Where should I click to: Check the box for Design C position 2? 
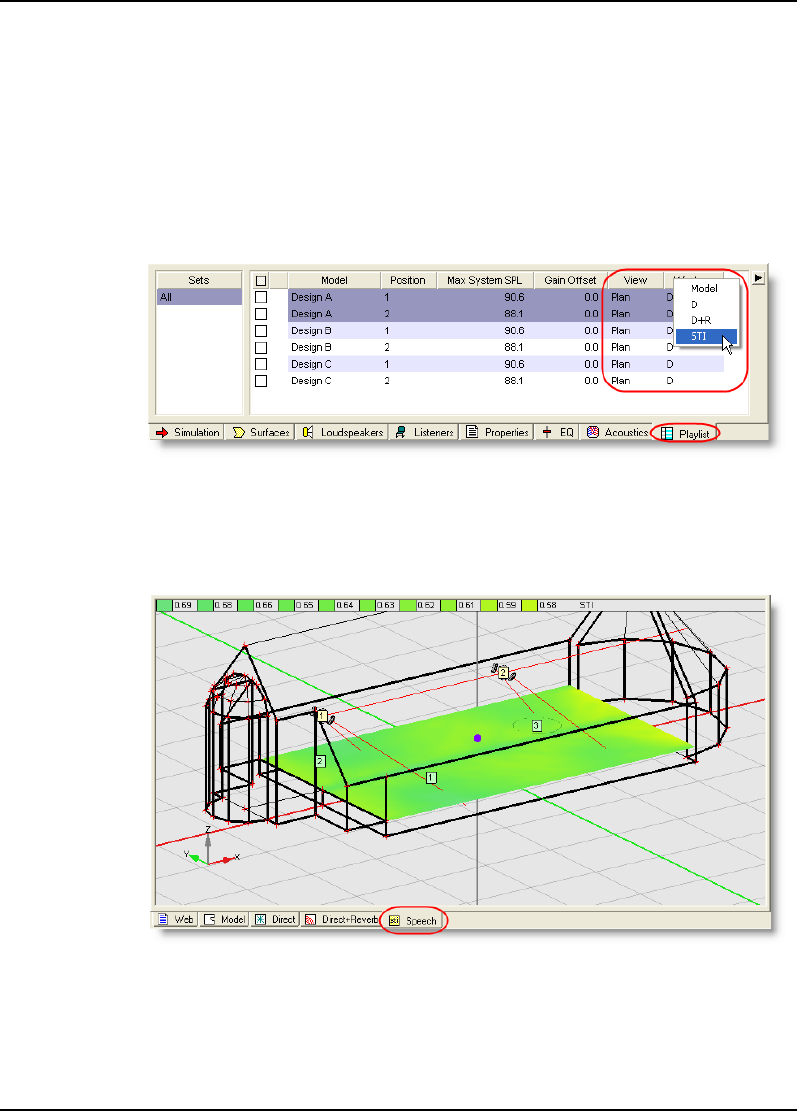point(261,381)
